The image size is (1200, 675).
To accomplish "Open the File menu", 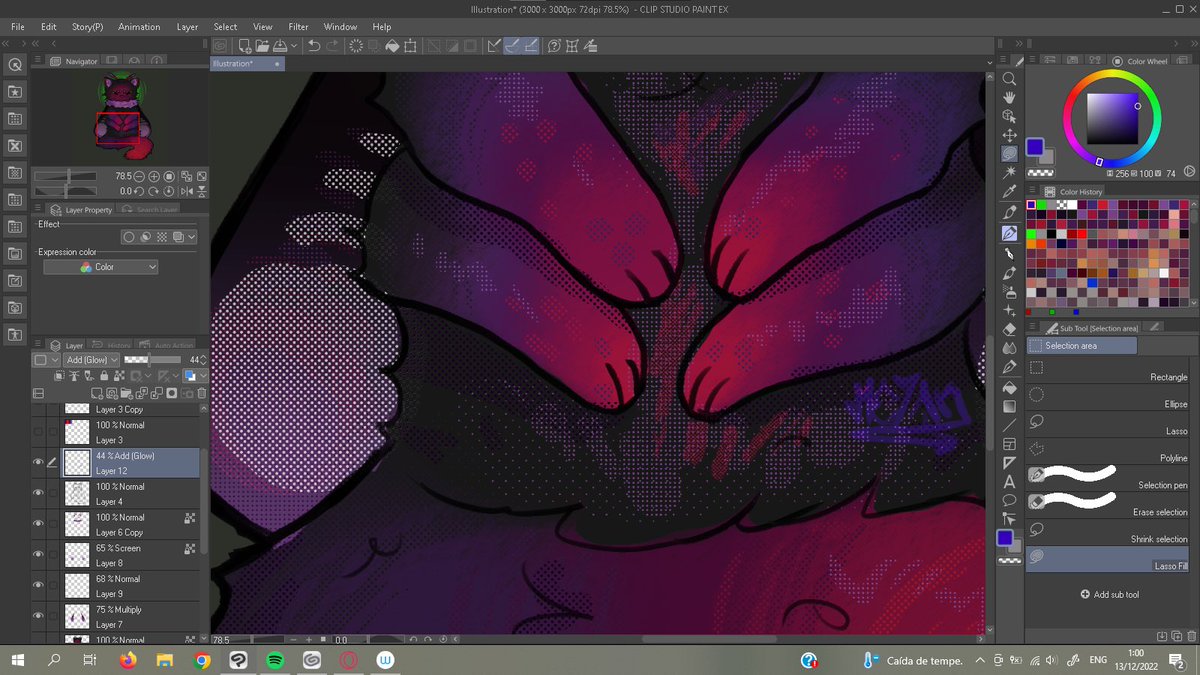I will pos(18,27).
